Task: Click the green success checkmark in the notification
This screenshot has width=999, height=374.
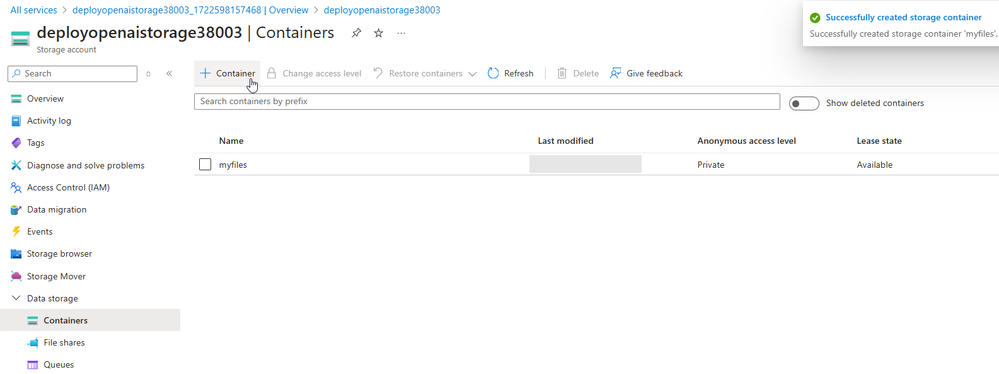Action: tap(815, 18)
